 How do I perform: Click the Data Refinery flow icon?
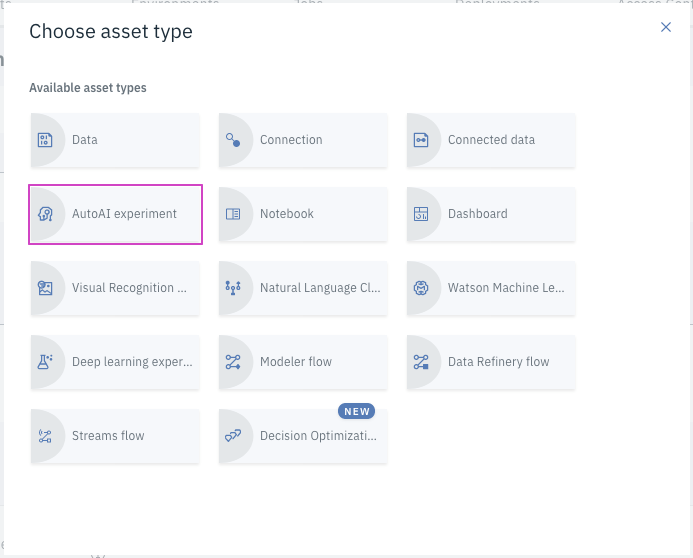pyautogui.click(x=421, y=362)
